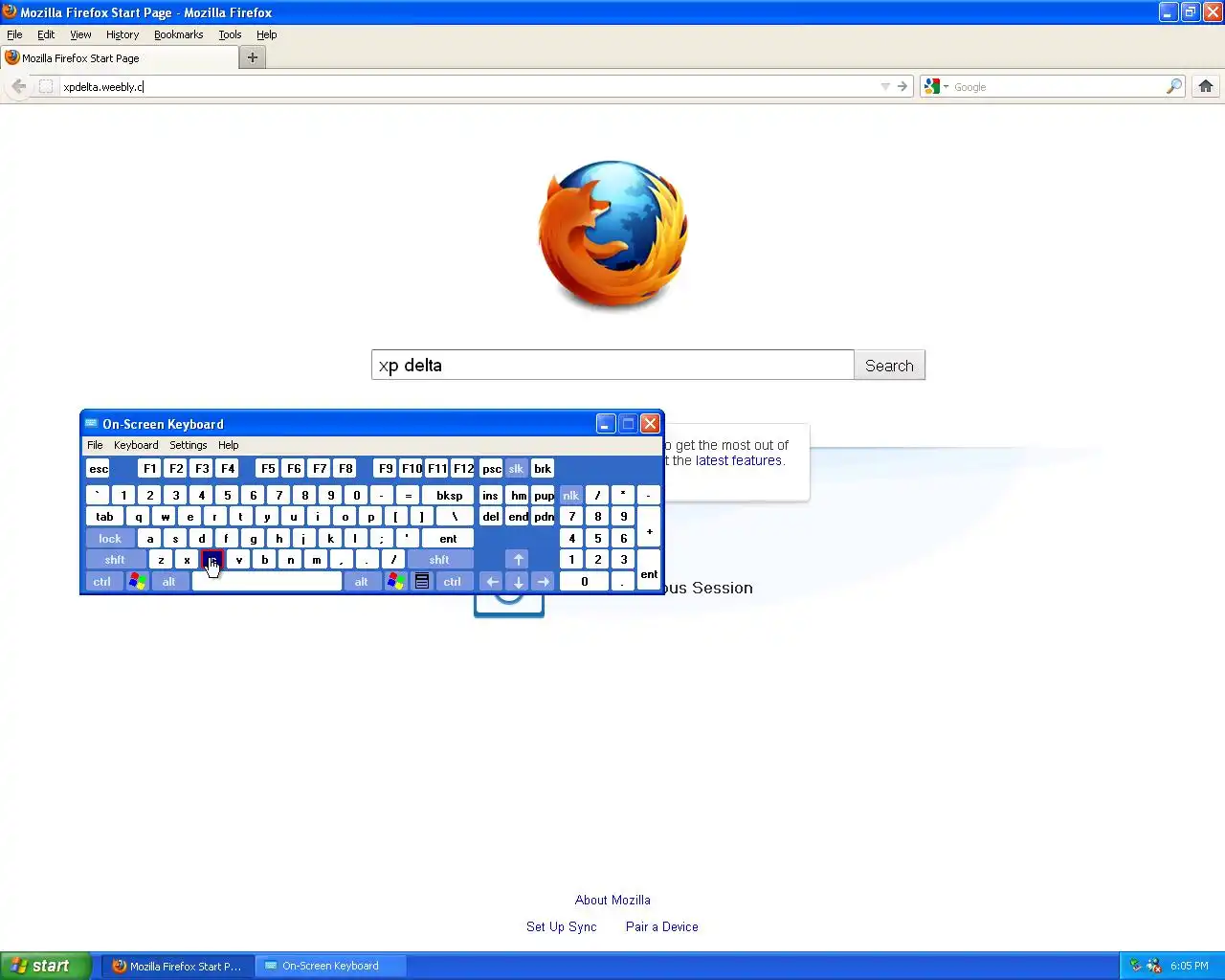Open a new tab with the plus button

point(253,57)
